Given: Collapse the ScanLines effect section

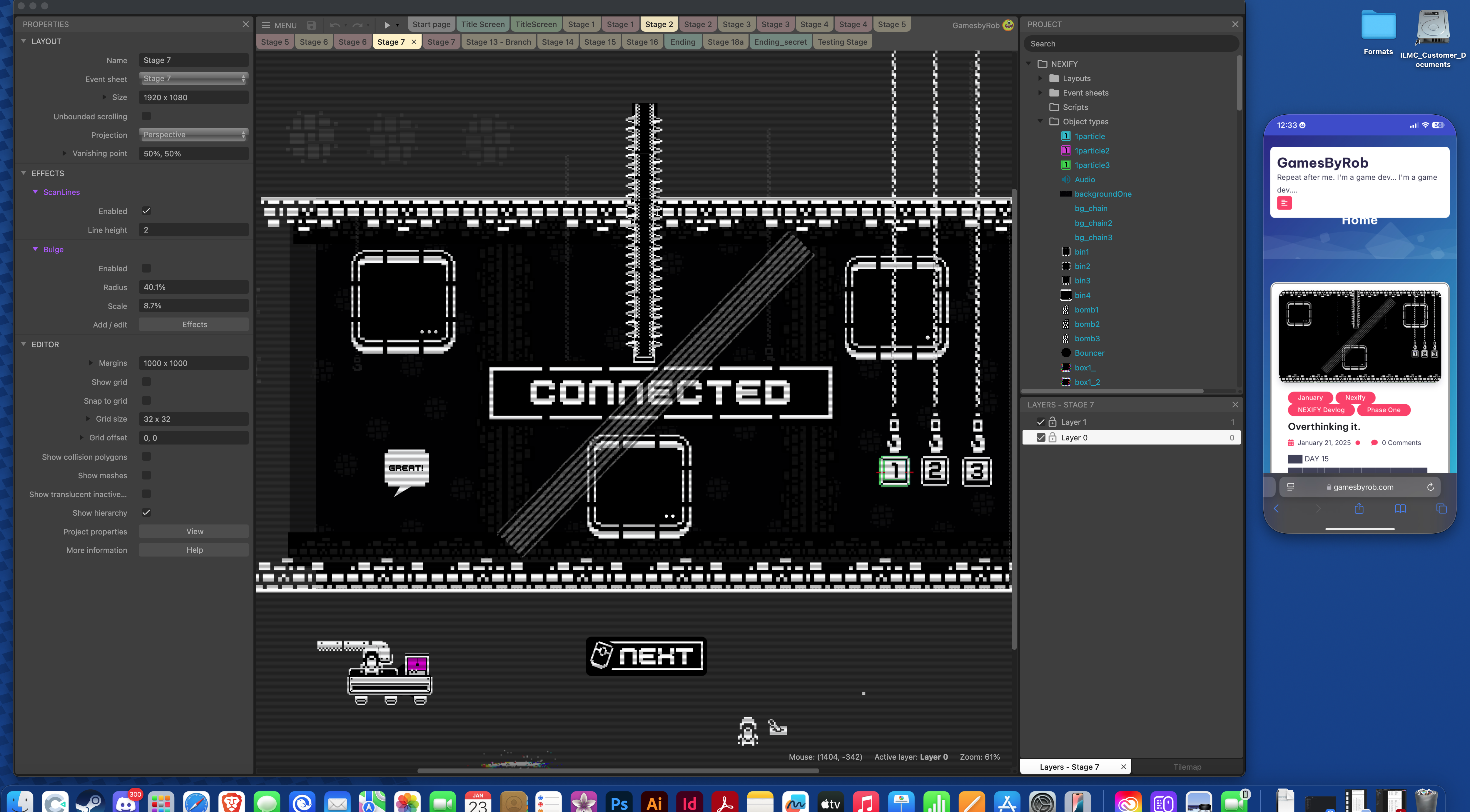Looking at the screenshot, I should point(35,192).
